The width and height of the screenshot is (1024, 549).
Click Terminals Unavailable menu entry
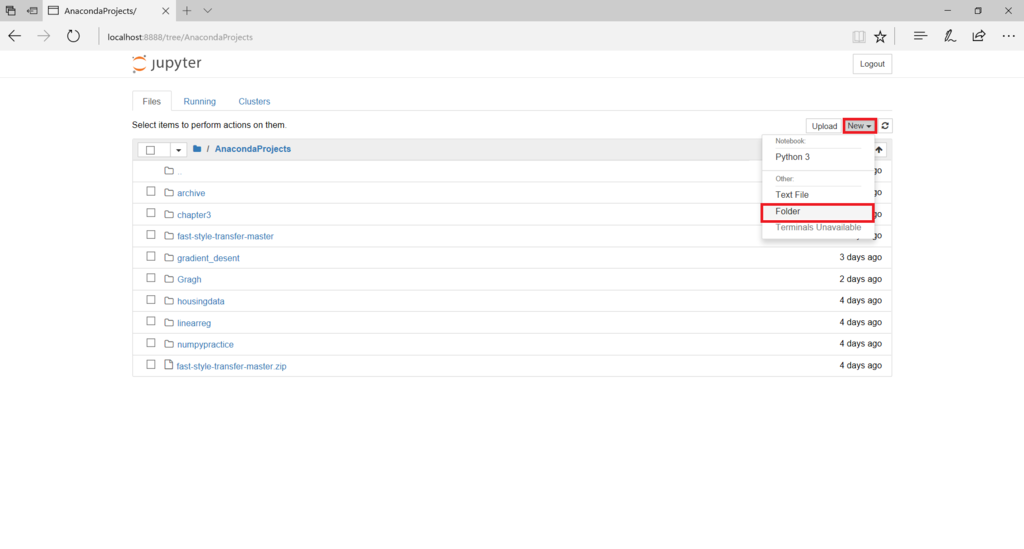coord(818,227)
